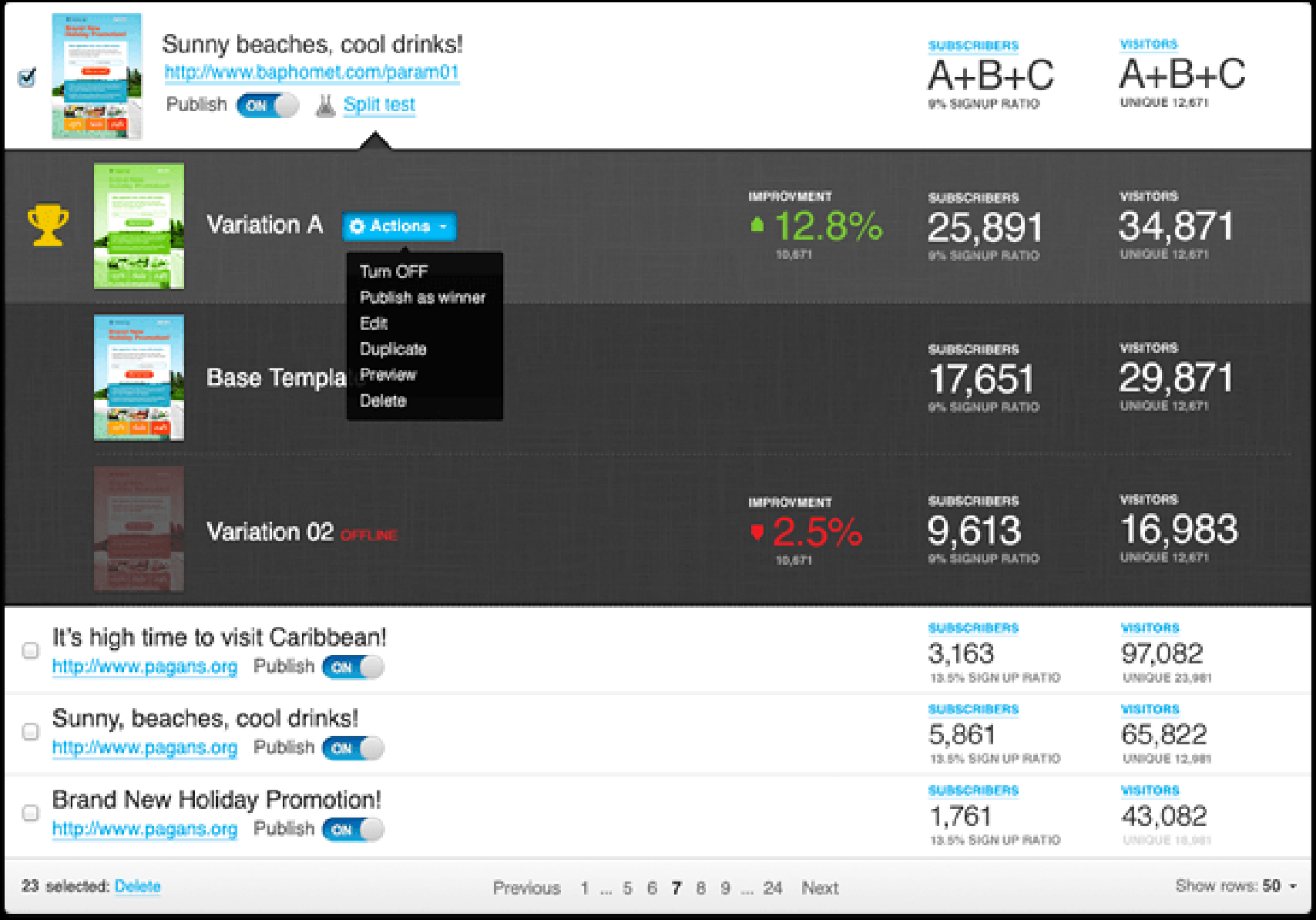Select Duplicate in the Actions menu

point(393,349)
